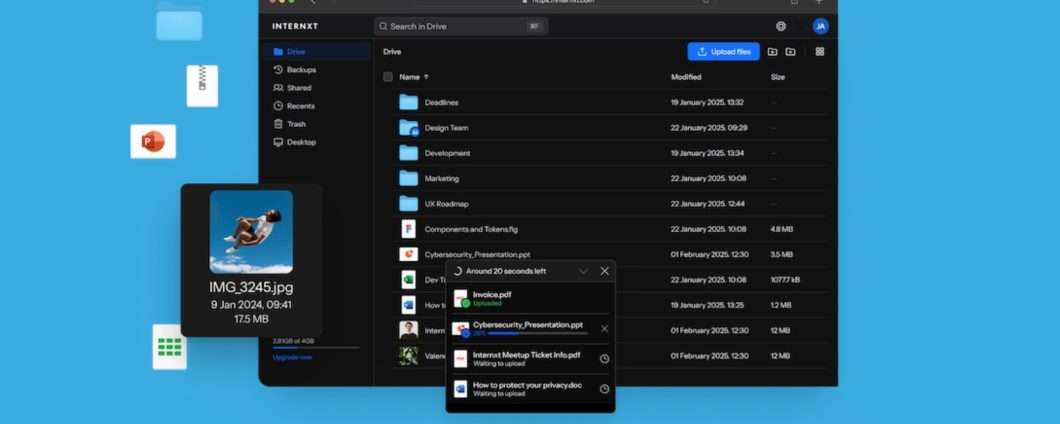Open the Deadlines folder icon
The width and height of the screenshot is (1060, 424).
pyautogui.click(x=408, y=102)
